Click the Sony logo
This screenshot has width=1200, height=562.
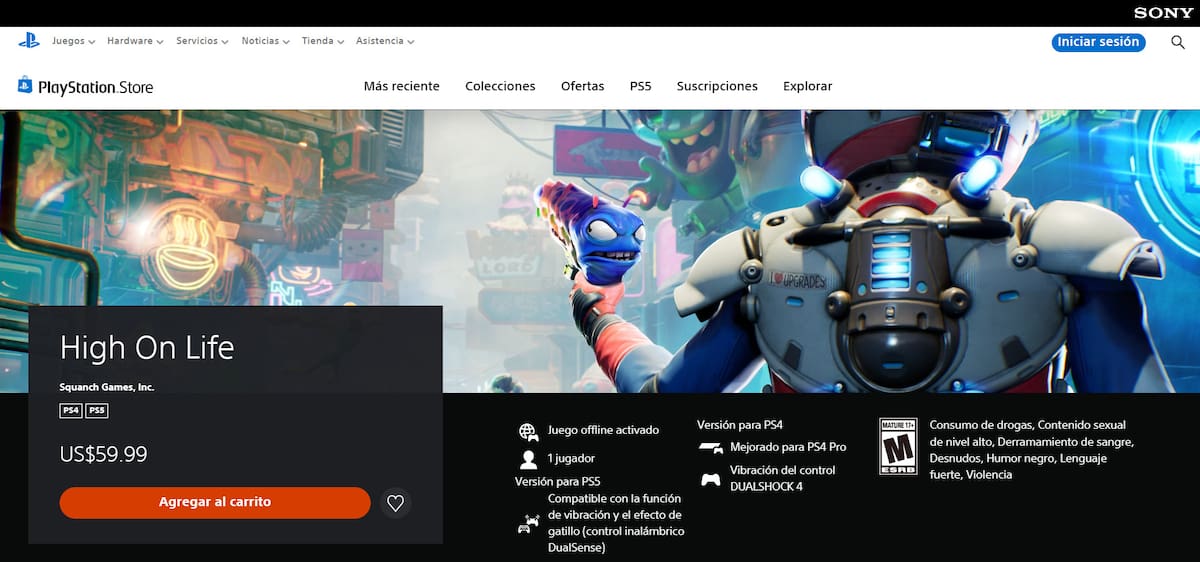1163,13
